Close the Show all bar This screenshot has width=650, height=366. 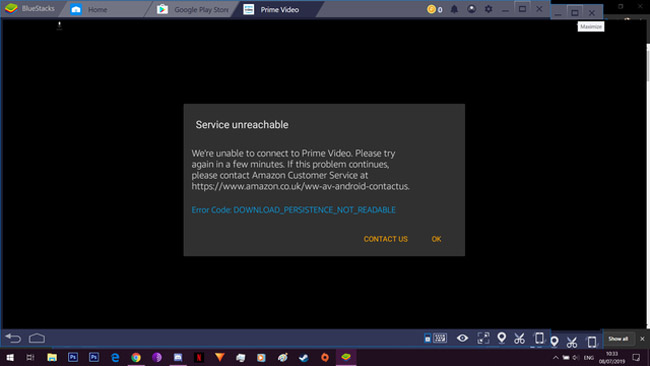642,339
